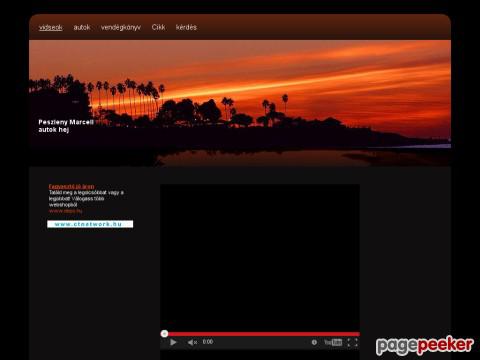480x360 pixels.
Task: Click the red ad headline link in the sidebar
Action: tap(71, 186)
